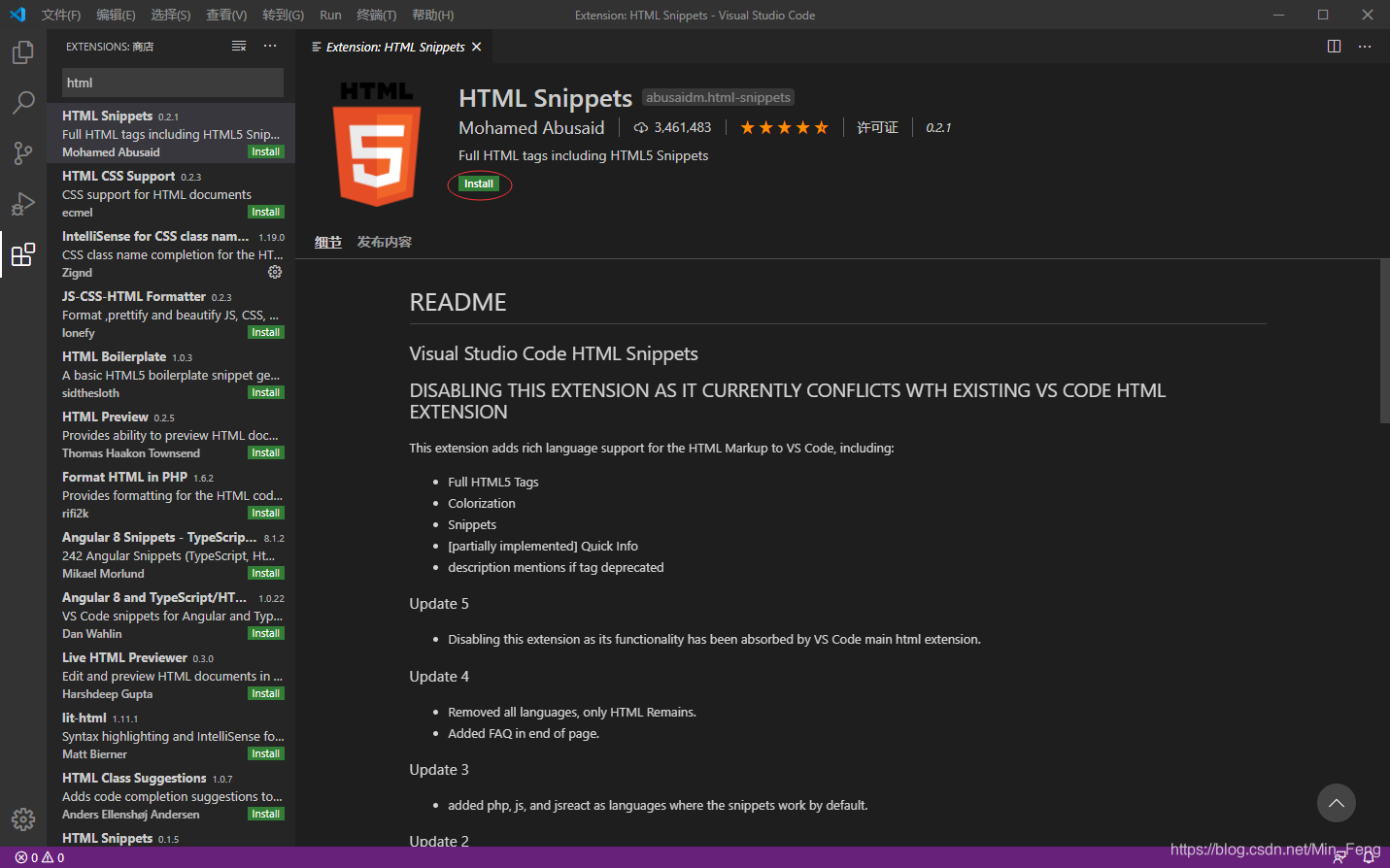Install Live HTML Previewer extension
Image resolution: width=1390 pixels, height=868 pixels.
pos(265,693)
